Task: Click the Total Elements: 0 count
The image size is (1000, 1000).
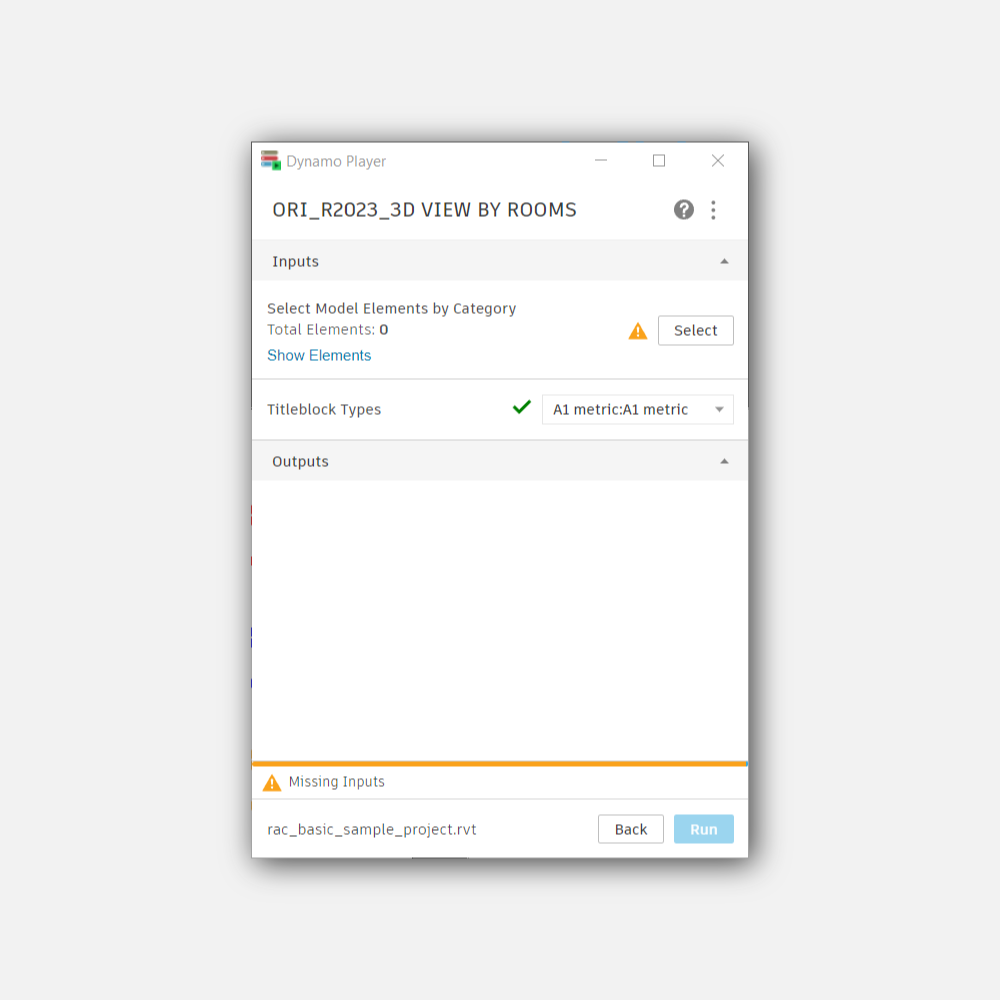Action: [x=328, y=330]
